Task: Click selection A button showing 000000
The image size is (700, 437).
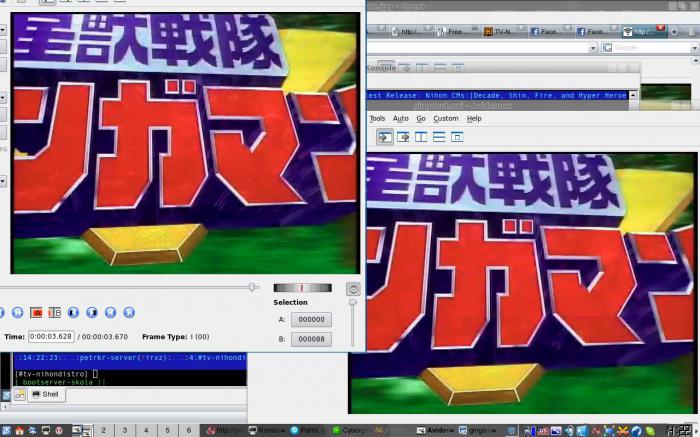Action: point(311,320)
